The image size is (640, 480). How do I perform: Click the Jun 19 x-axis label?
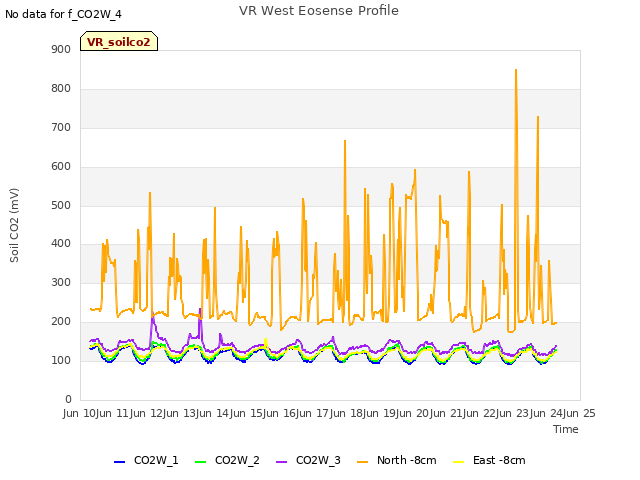(x=381, y=413)
